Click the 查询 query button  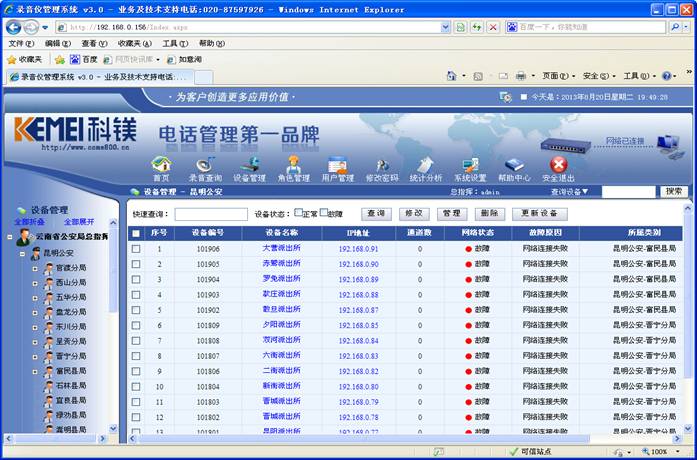point(376,214)
